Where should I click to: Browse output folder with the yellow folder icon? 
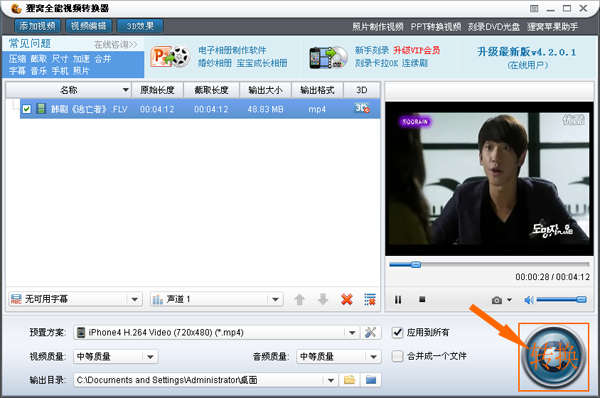[349, 380]
